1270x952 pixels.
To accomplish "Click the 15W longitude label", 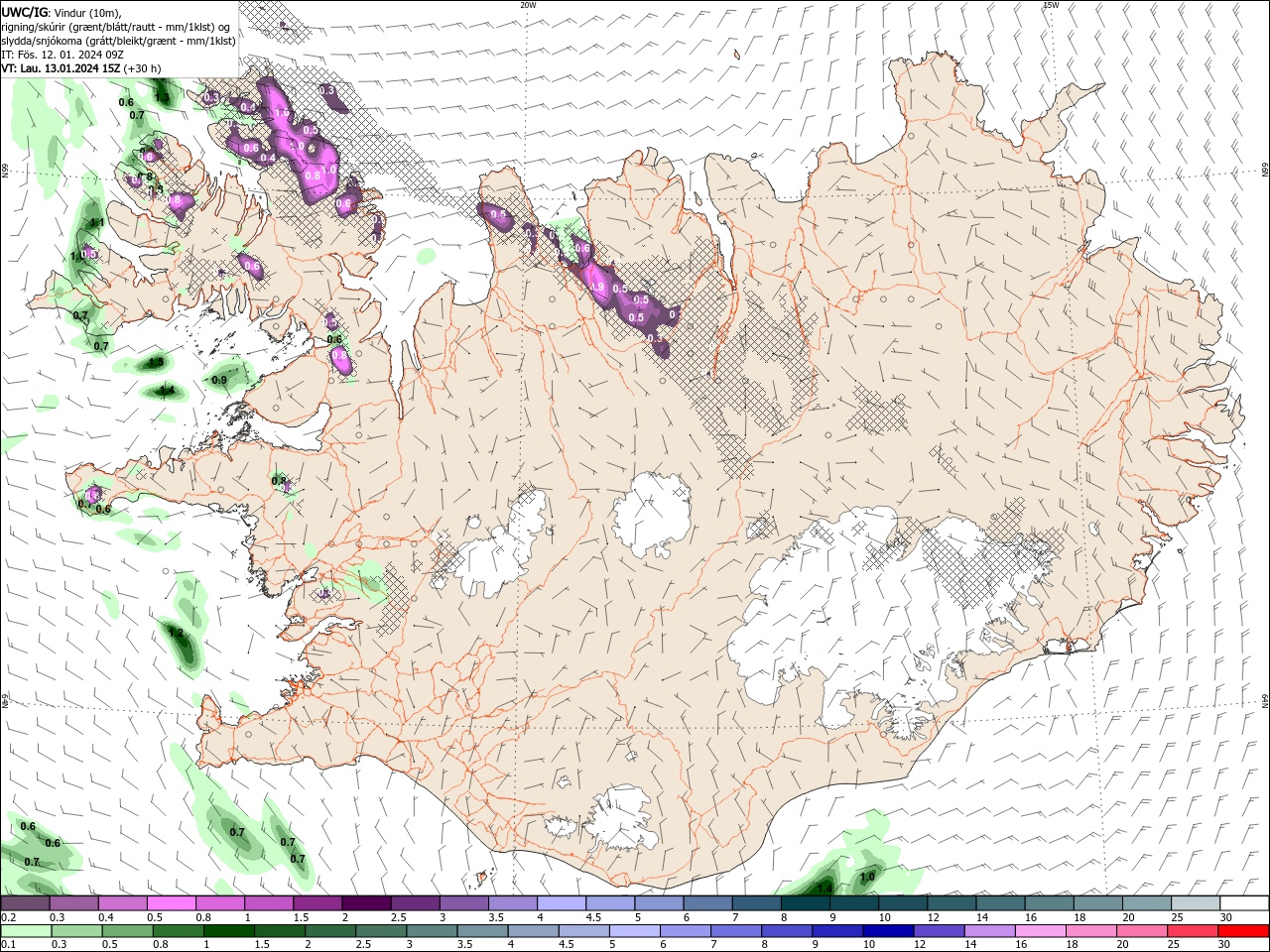I will click(x=1051, y=5).
